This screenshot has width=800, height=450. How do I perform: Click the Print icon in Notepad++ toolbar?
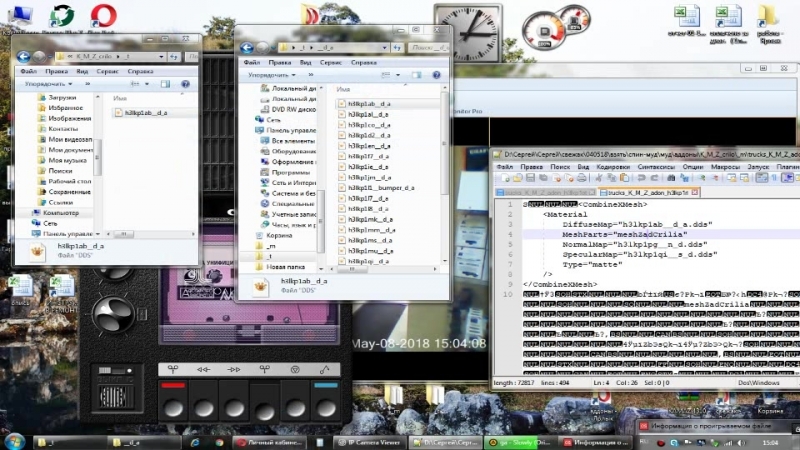click(x=581, y=178)
